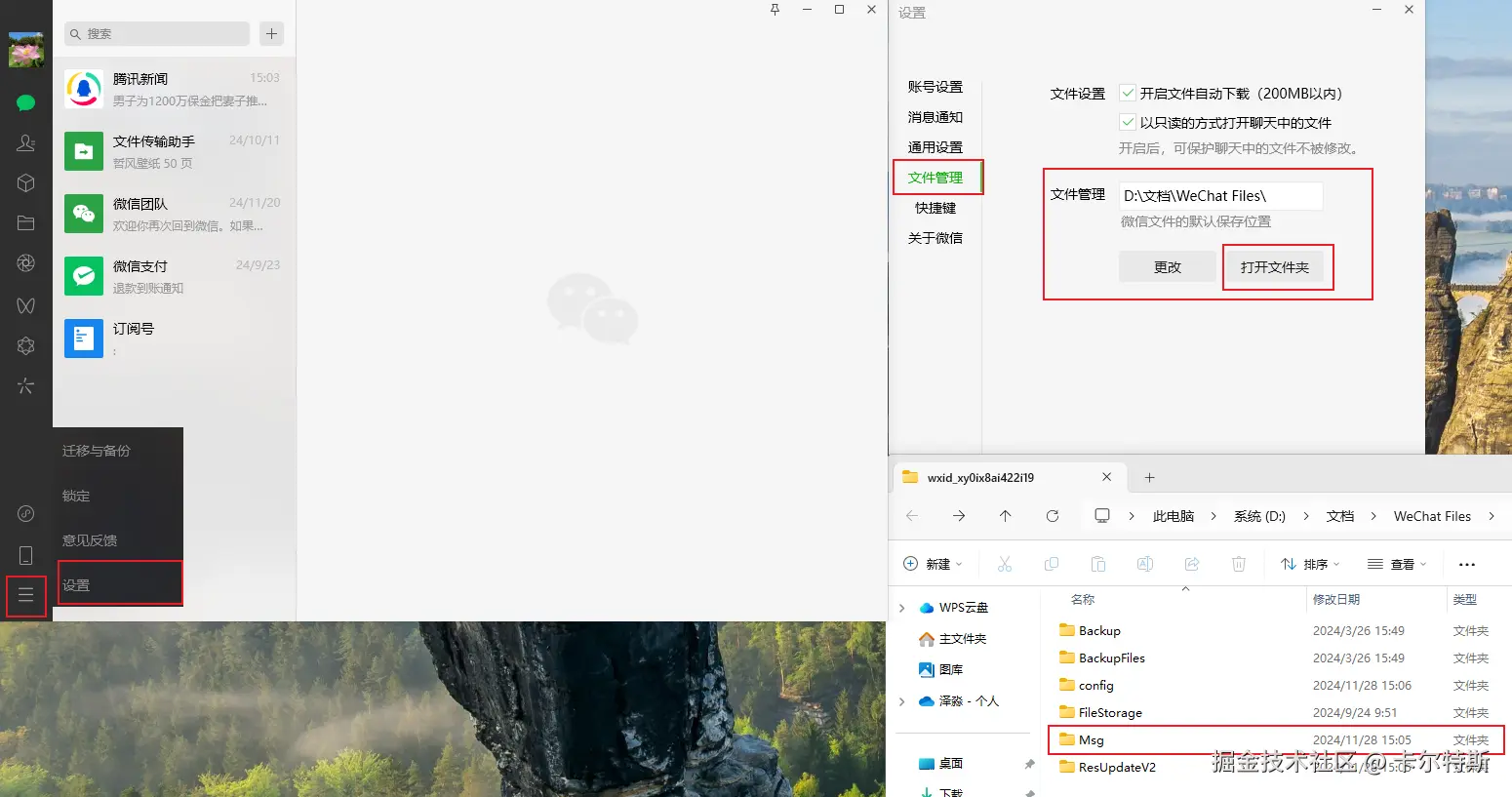
Task: Open Search star icon in WeChat sidebar
Action: pos(26,385)
